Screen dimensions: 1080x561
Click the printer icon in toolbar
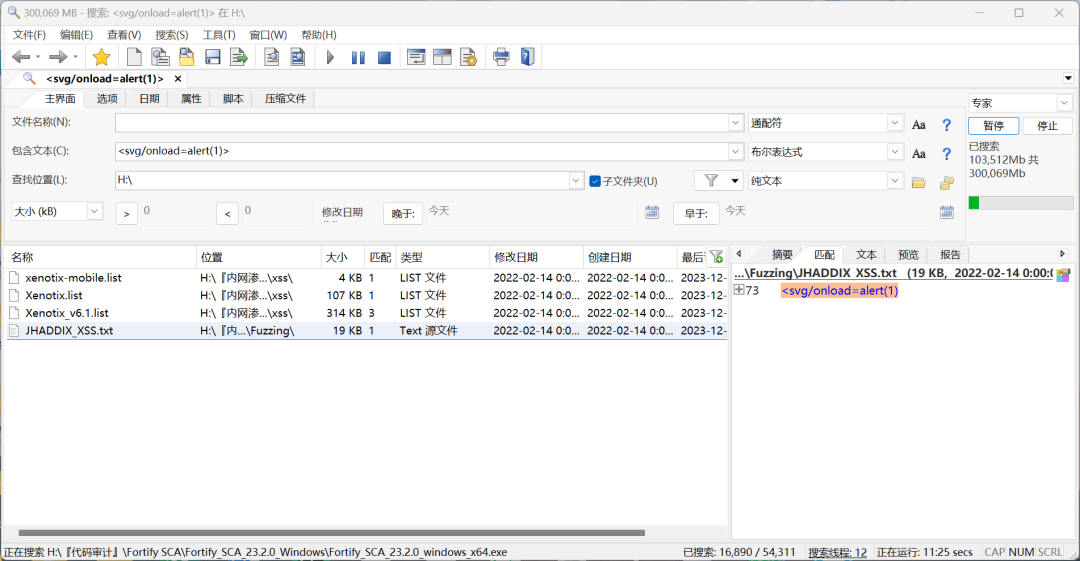(501, 57)
